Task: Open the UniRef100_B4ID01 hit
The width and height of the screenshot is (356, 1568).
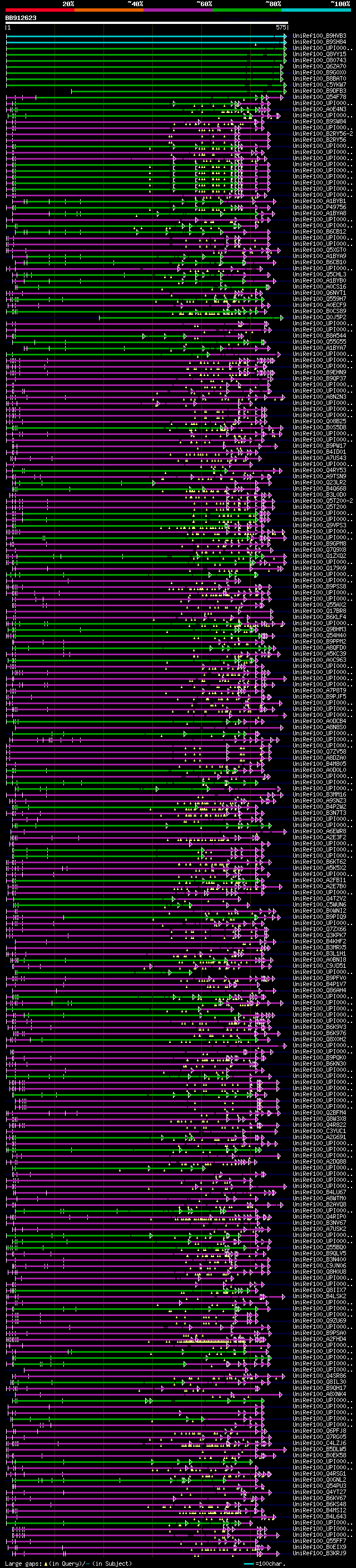Action: [x=319, y=452]
